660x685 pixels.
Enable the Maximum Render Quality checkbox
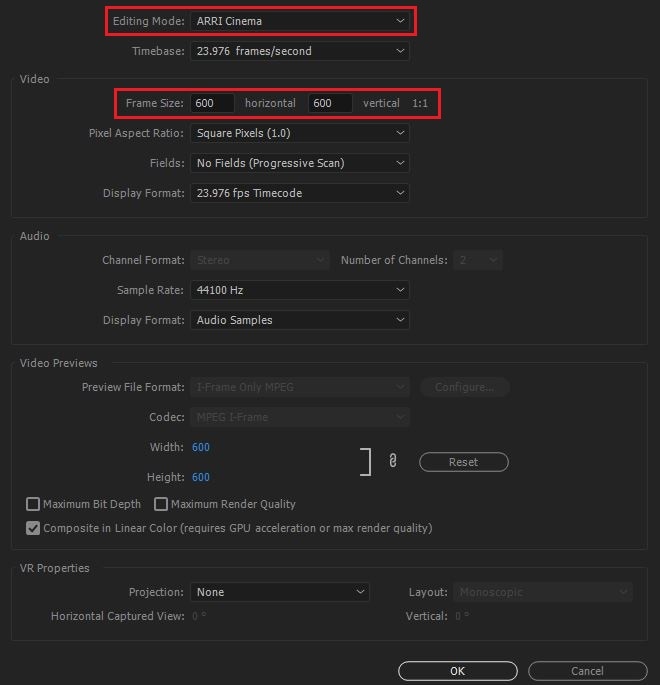(161, 504)
